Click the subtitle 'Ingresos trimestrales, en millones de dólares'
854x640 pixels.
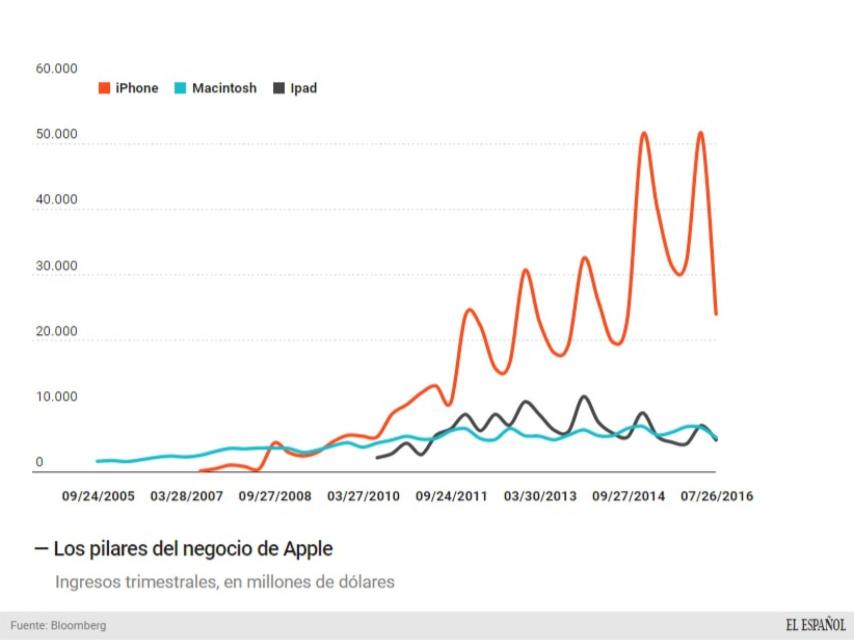[225, 582]
